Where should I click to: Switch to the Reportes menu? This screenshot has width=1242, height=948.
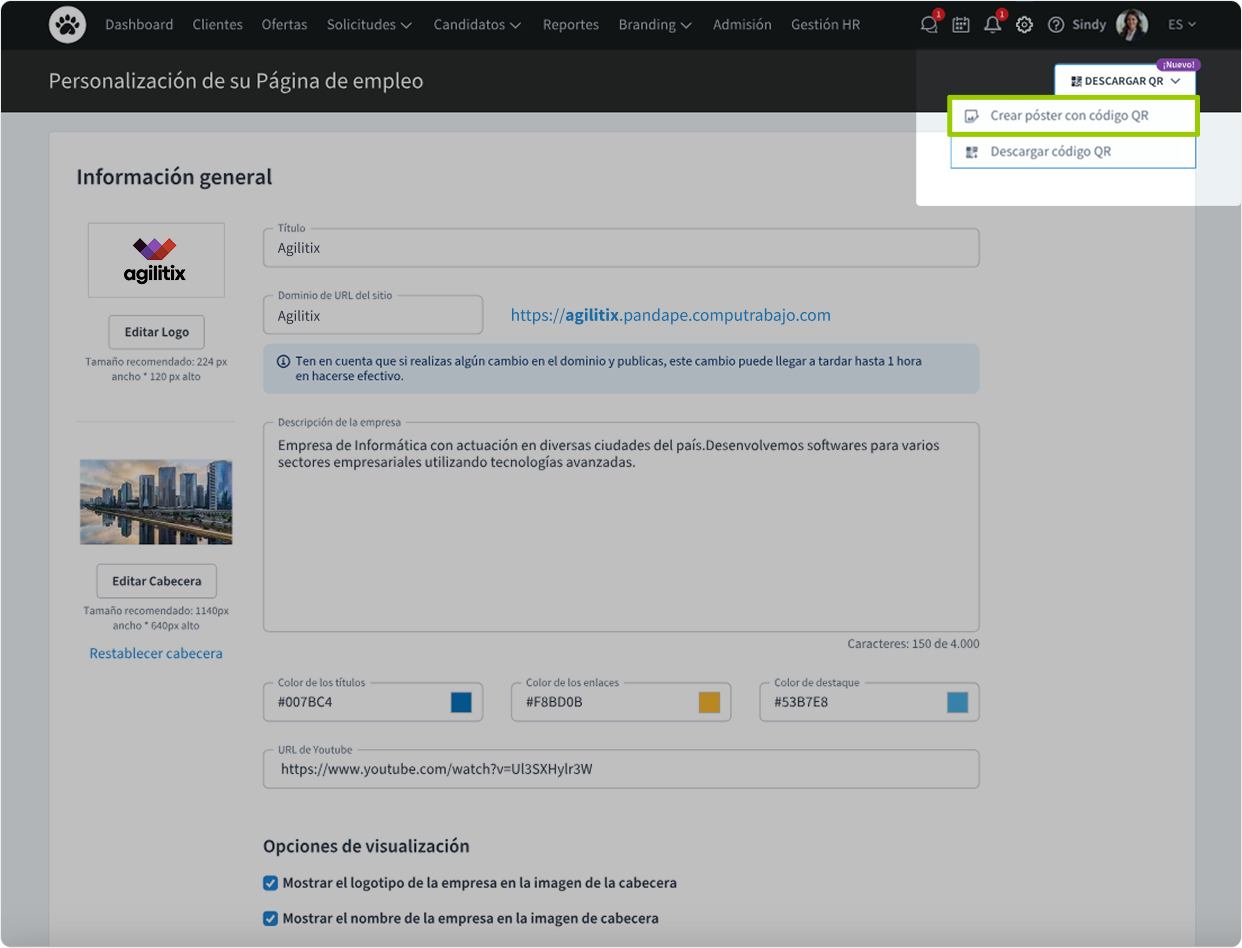(570, 24)
